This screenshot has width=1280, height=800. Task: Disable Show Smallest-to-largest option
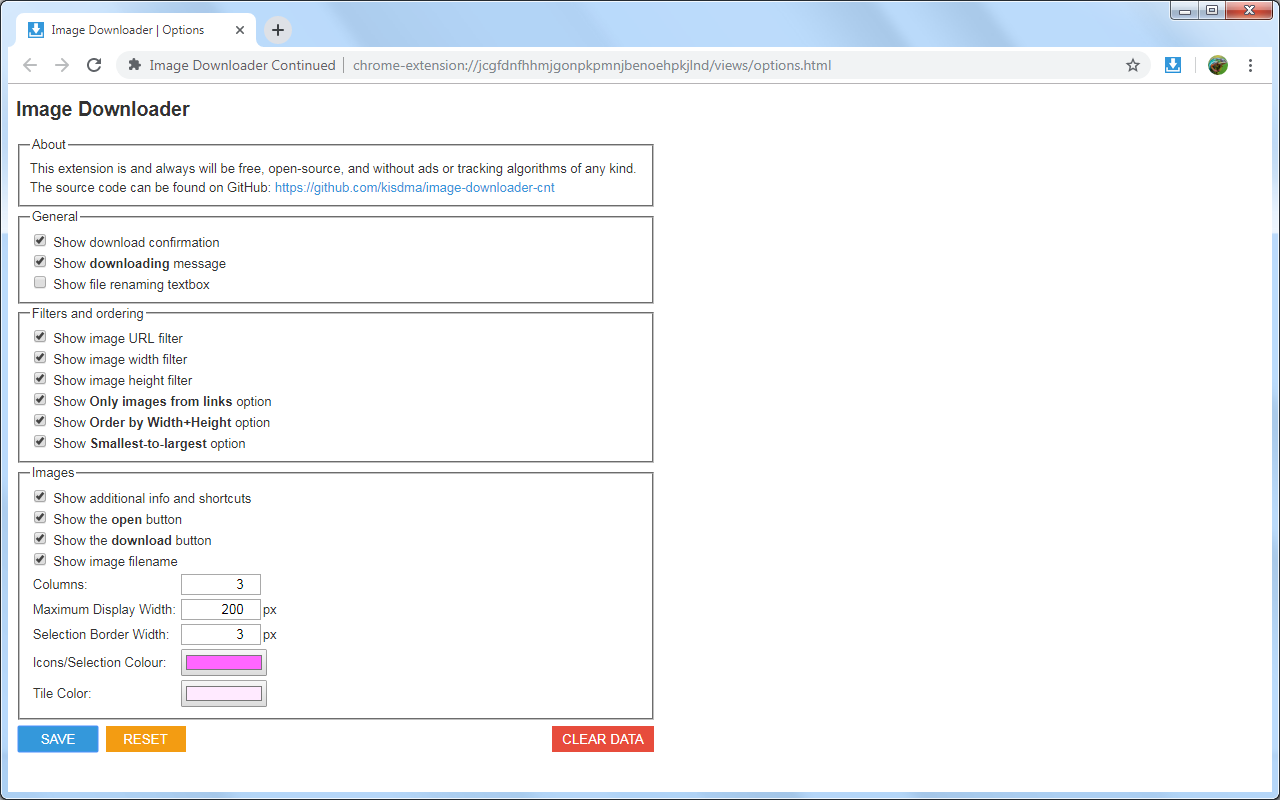coord(40,442)
